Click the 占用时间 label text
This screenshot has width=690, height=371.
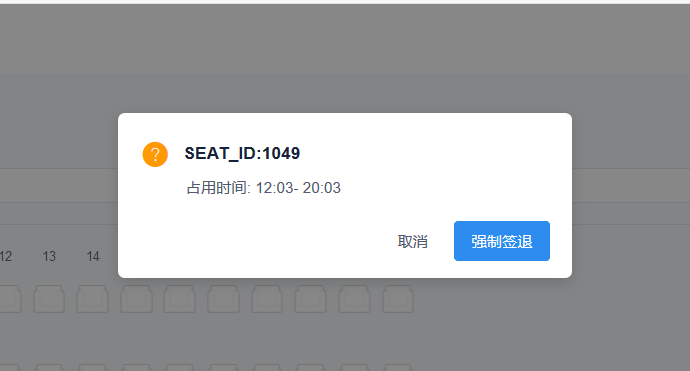(x=216, y=188)
